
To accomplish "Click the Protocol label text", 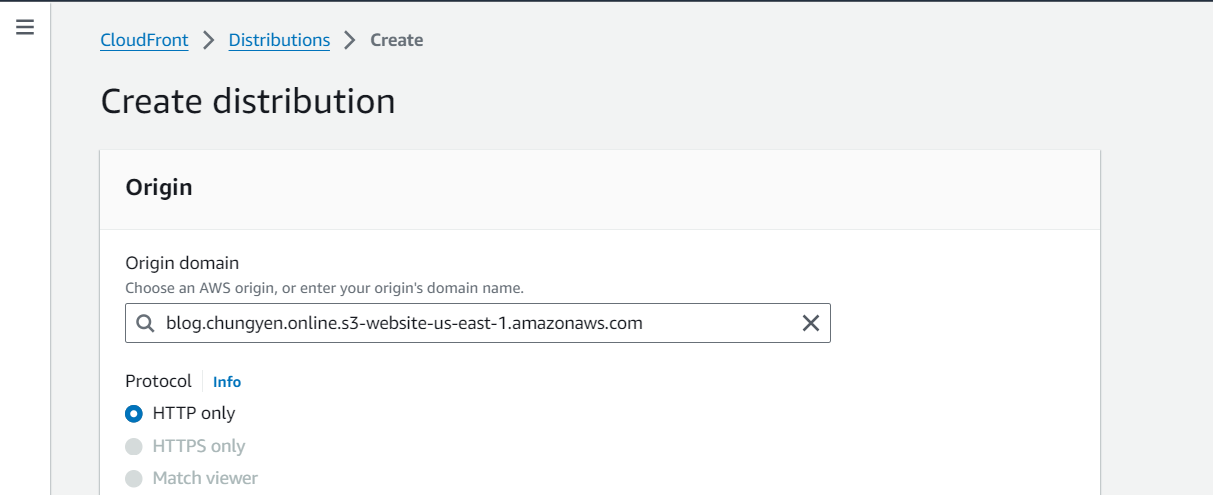I will (x=158, y=381).
